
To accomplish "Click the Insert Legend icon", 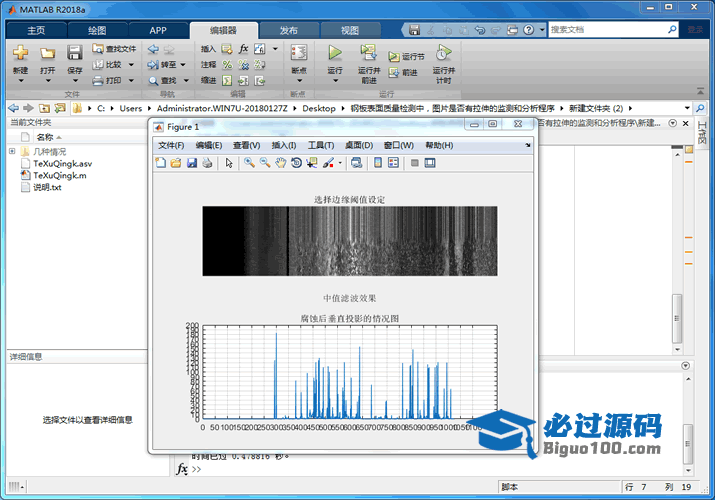I will 394,163.
